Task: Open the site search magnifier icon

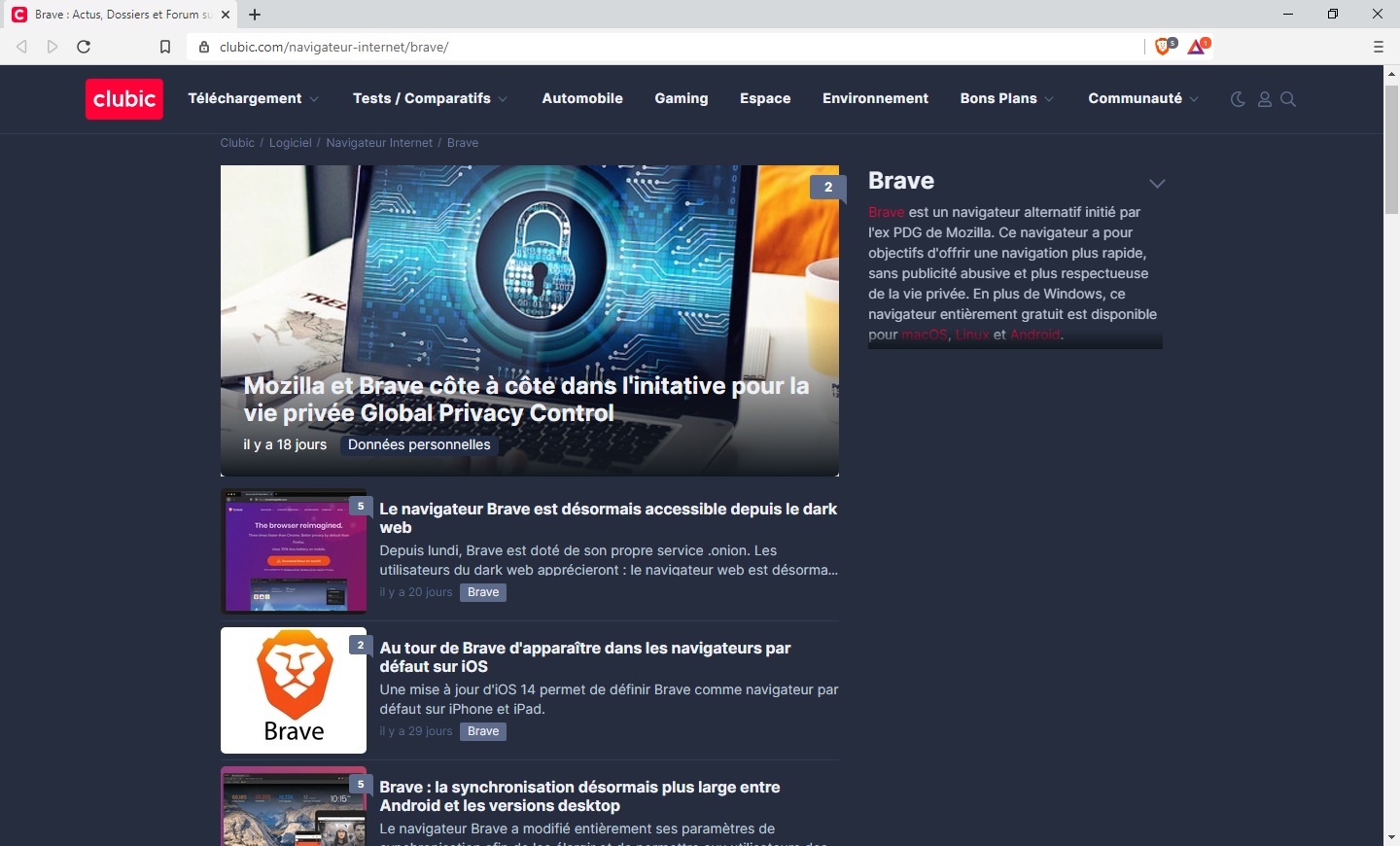Action: click(x=1288, y=99)
